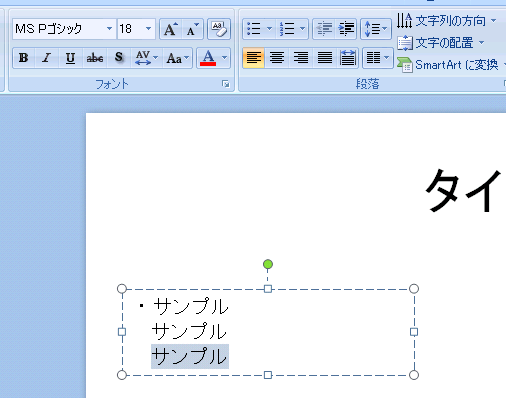
Task: Open character spacing AV dropdown
Action: (146, 58)
